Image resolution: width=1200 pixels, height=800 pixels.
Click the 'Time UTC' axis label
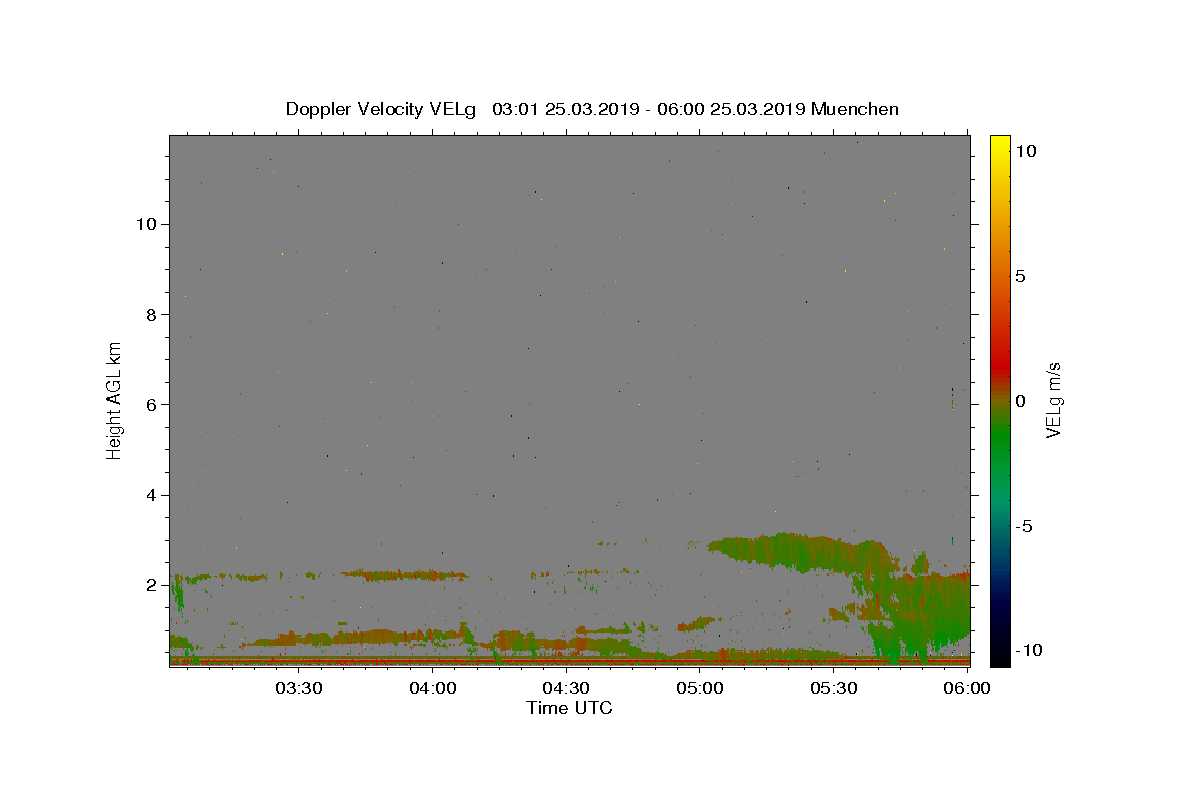tap(569, 708)
